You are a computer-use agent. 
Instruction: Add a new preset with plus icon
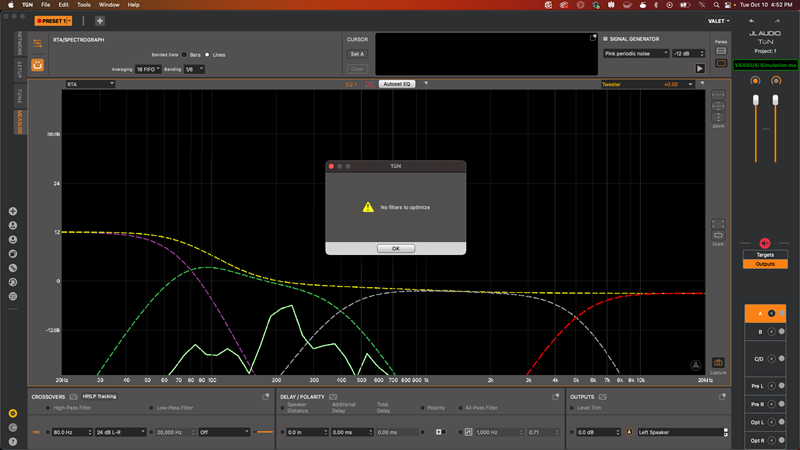point(100,21)
